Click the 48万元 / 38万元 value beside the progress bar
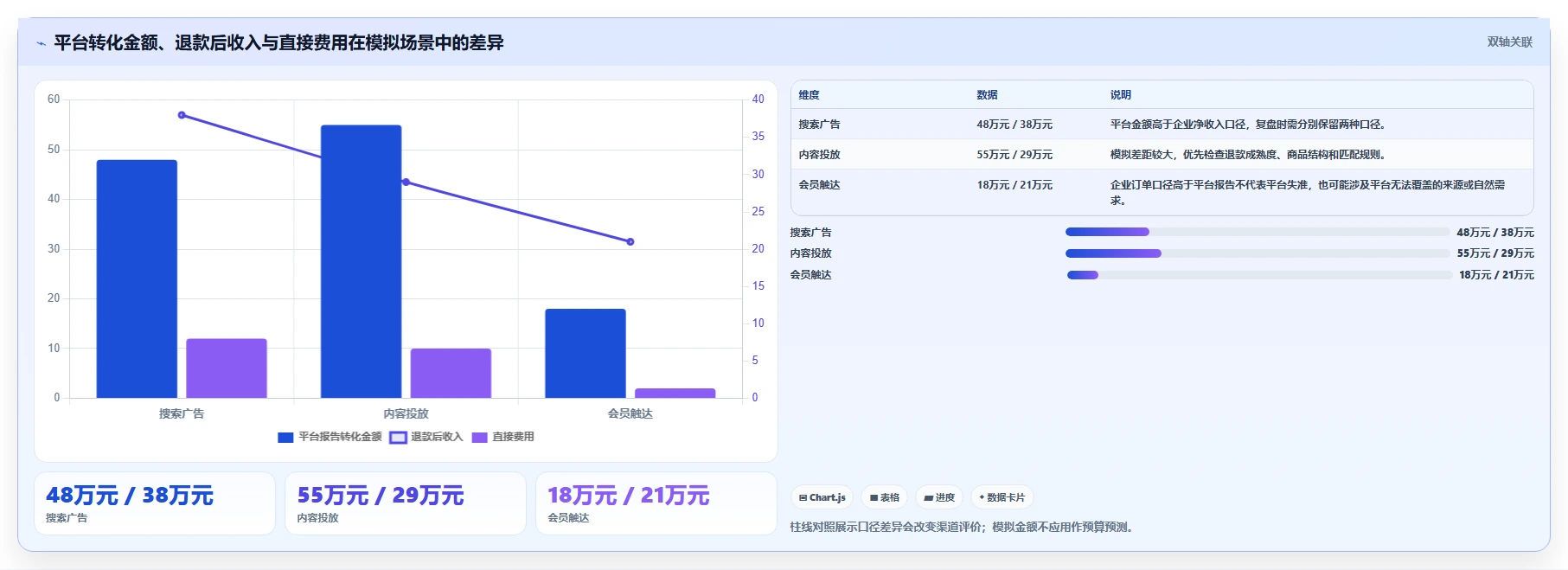Image resolution: width=1568 pixels, height=570 pixels. click(1495, 233)
